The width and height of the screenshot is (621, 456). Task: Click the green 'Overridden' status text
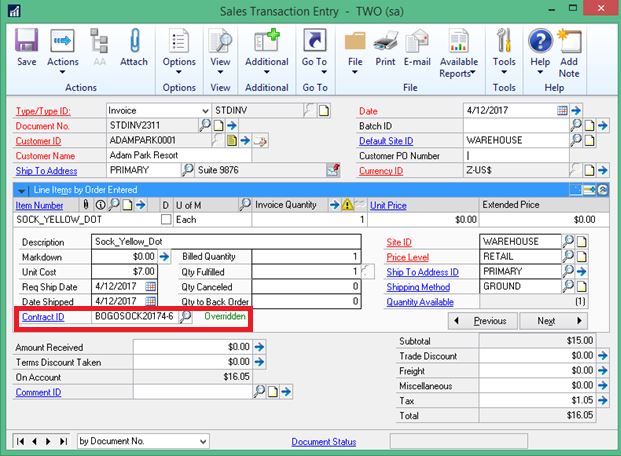point(225,316)
